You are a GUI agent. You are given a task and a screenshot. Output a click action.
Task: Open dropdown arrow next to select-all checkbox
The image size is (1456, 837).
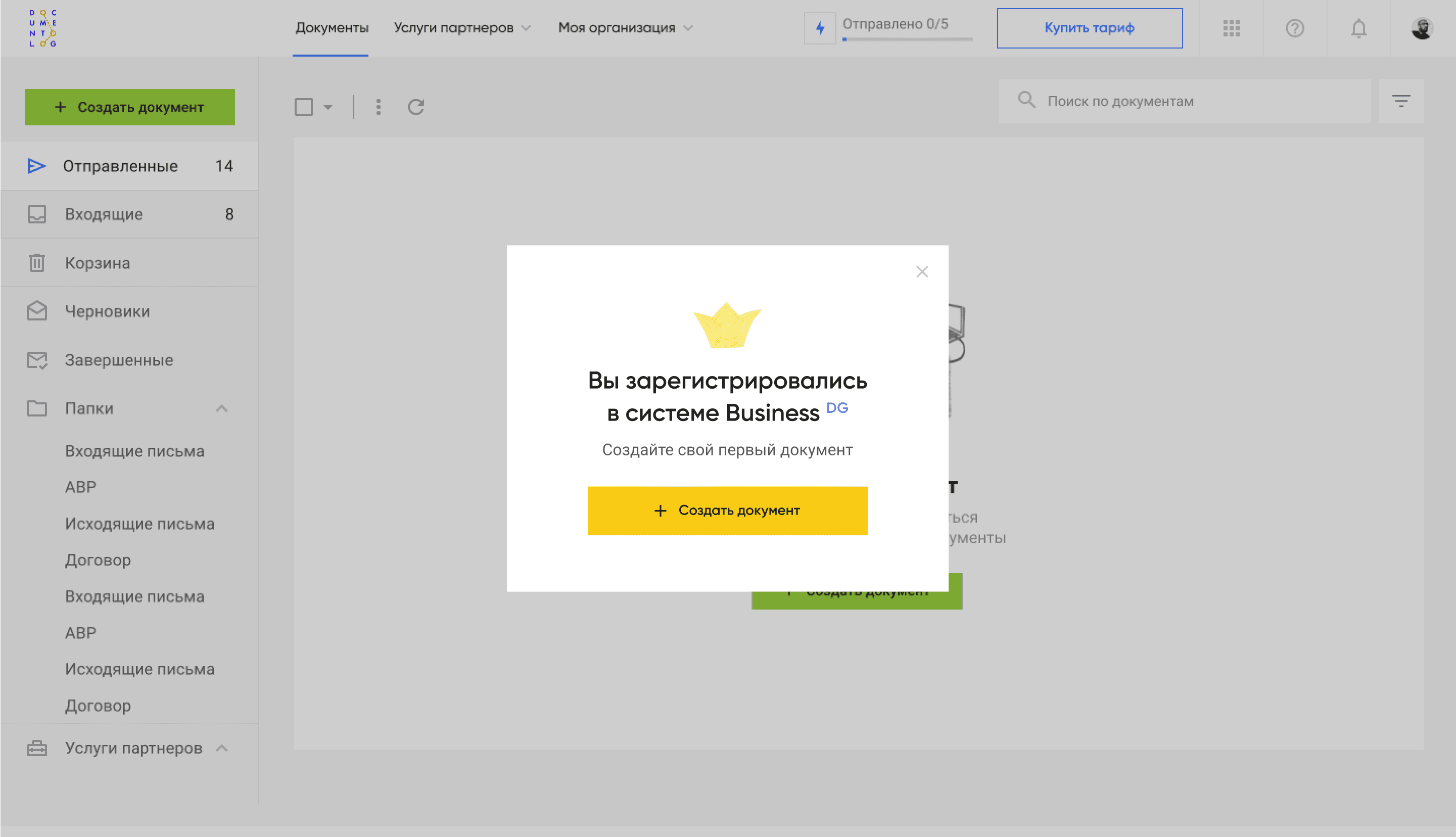[327, 107]
